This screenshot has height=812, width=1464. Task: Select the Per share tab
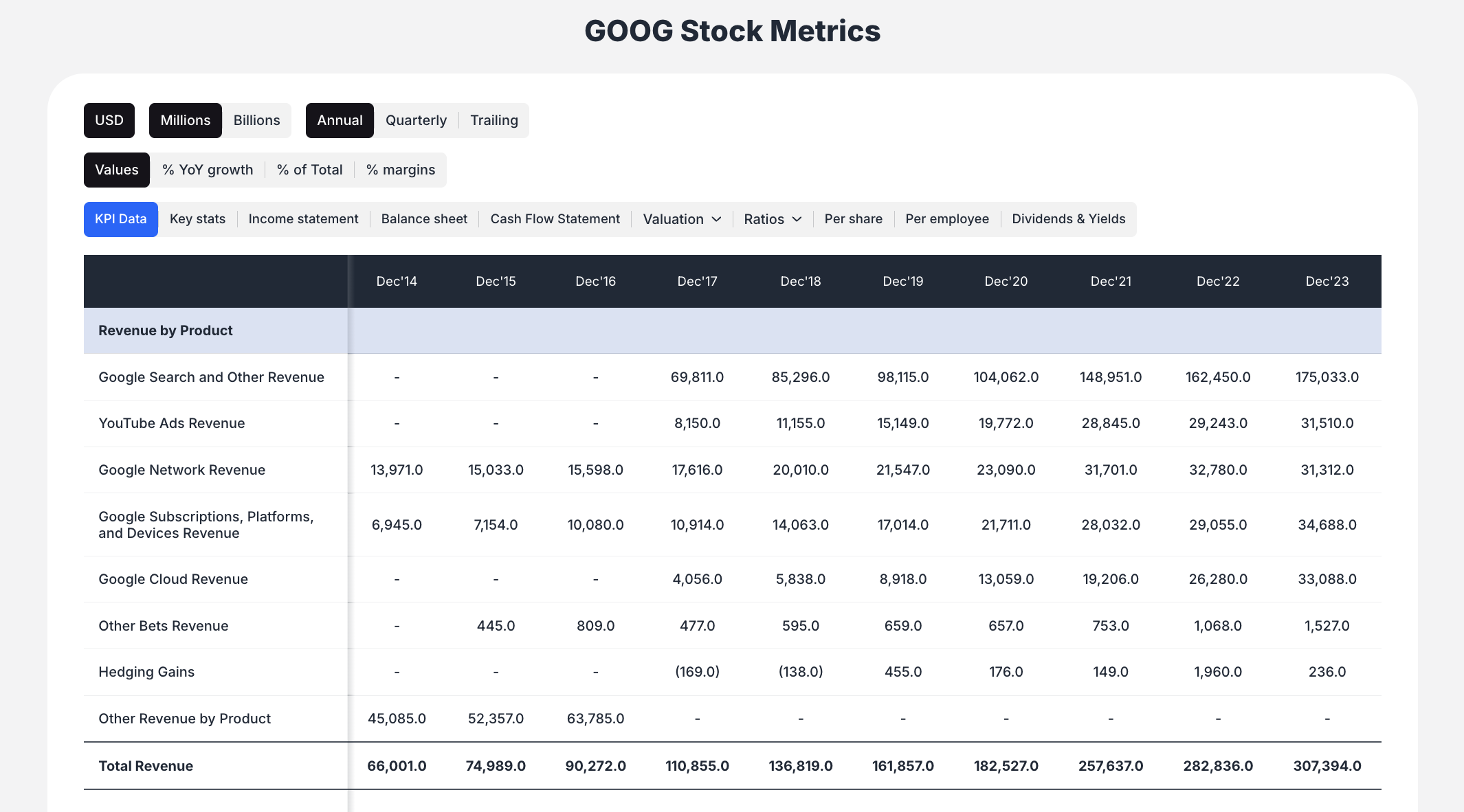[853, 218]
